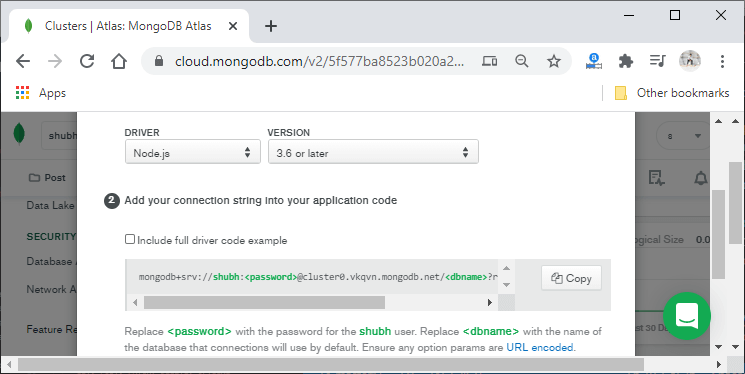This screenshot has width=745, height=374.
Task: Click down arrow of connection string box
Action: coord(506,285)
